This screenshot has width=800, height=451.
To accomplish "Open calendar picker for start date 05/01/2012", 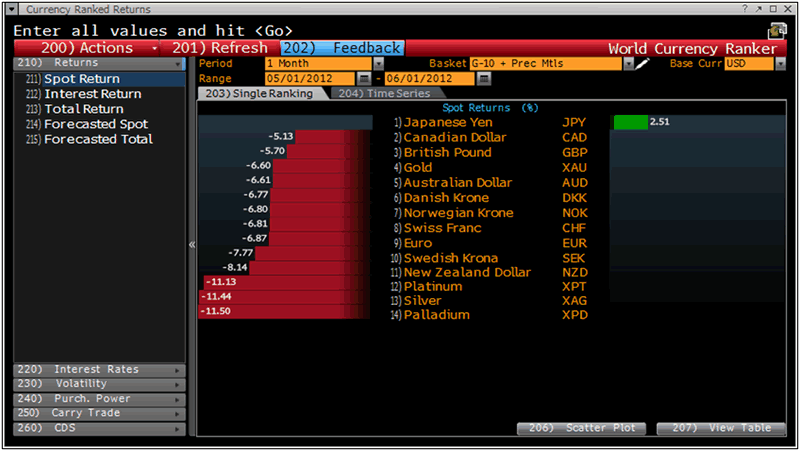I will (364, 79).
